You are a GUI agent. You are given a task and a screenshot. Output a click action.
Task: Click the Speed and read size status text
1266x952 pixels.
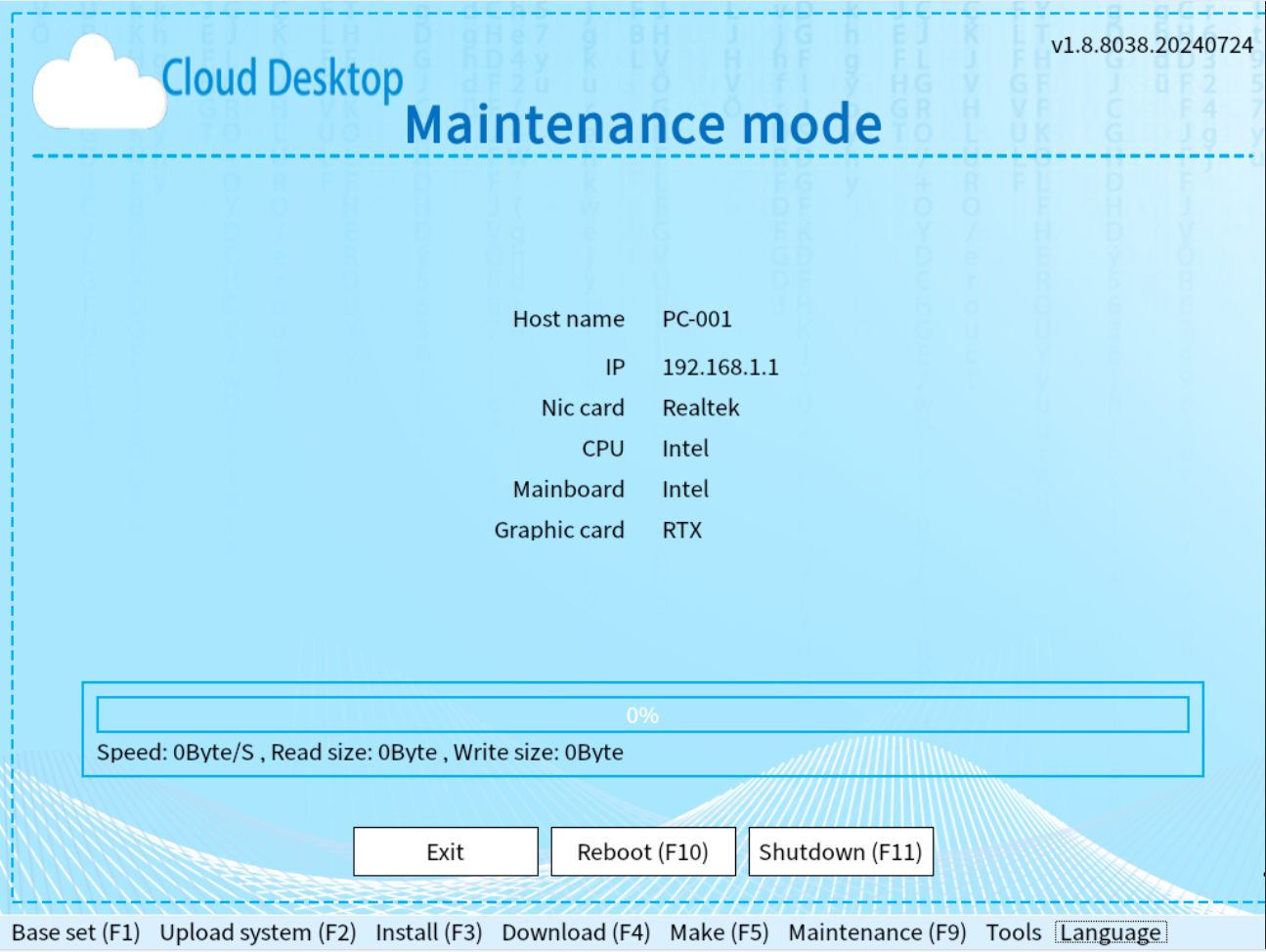tap(360, 752)
